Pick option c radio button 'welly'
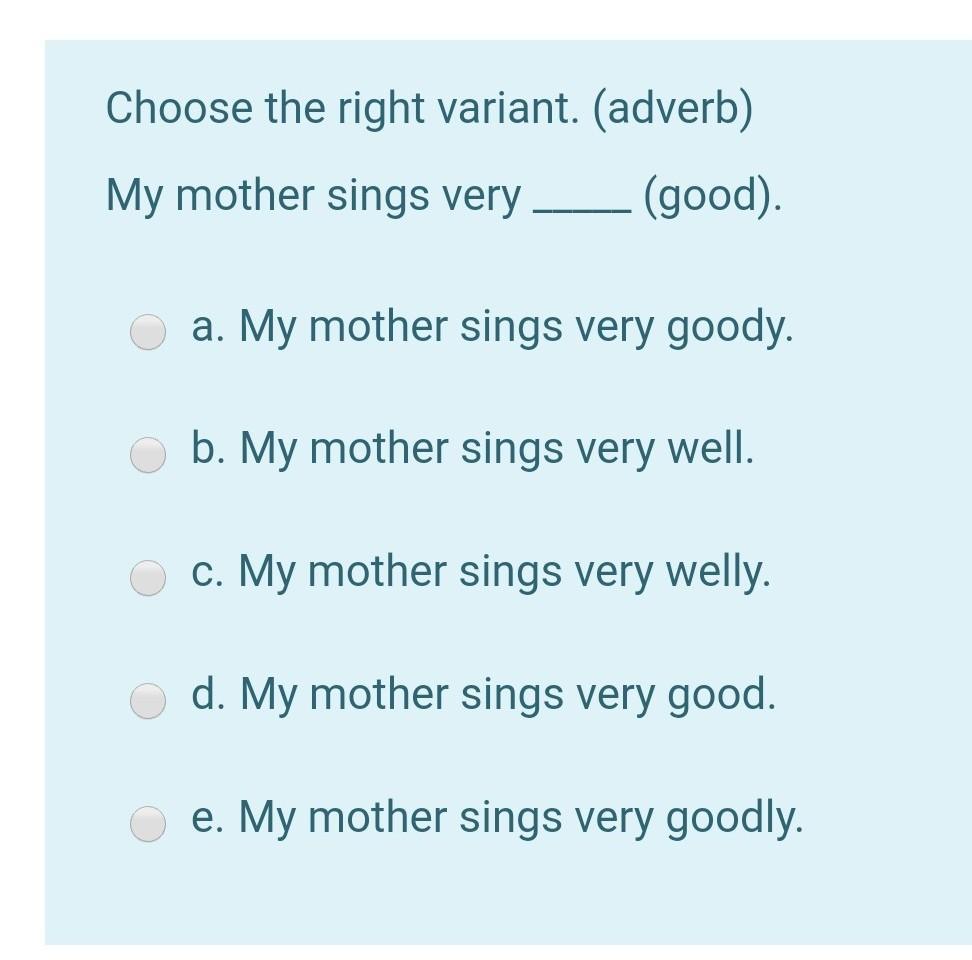The image size is (972, 960). [148, 578]
